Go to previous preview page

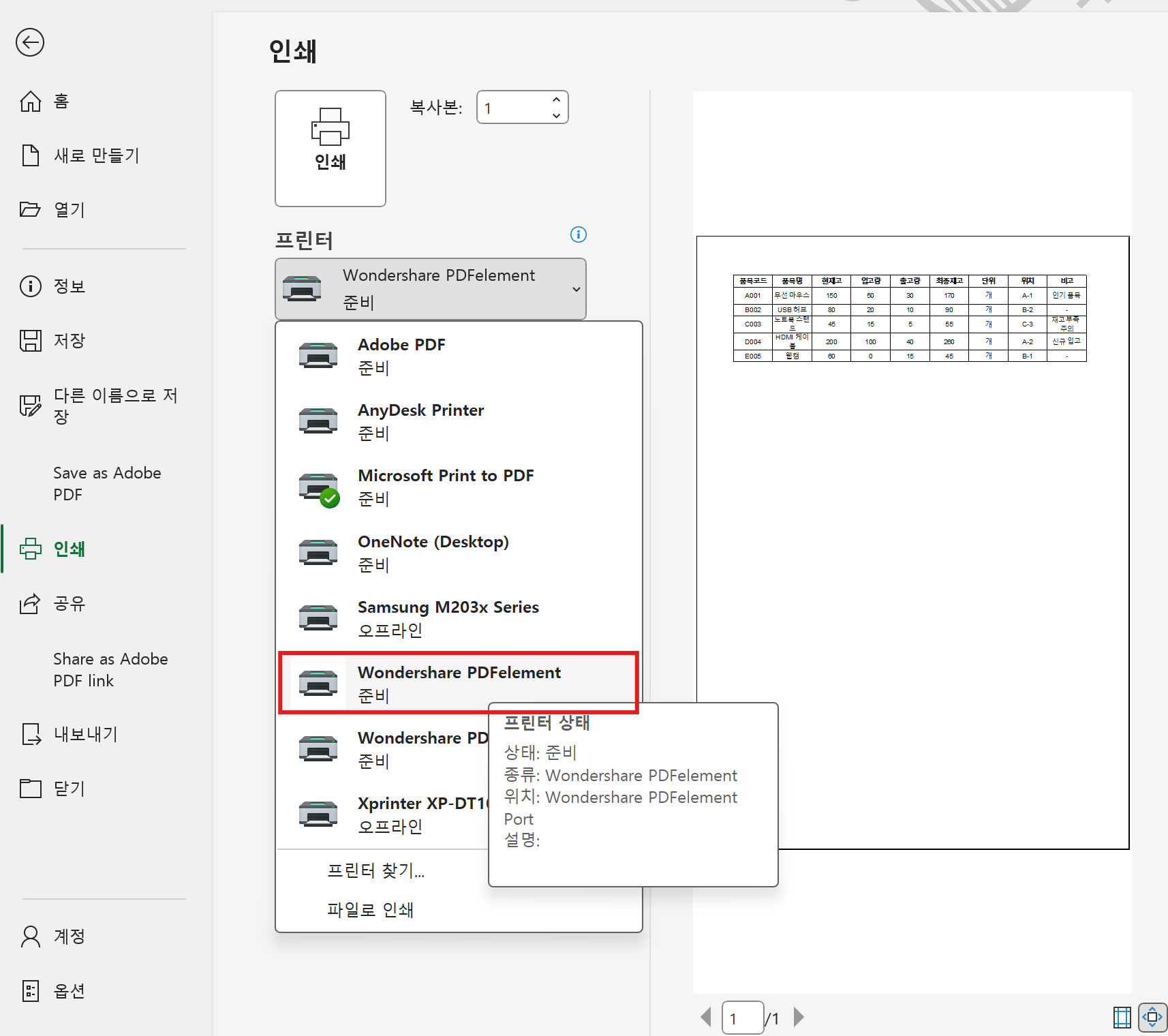[x=706, y=1018]
